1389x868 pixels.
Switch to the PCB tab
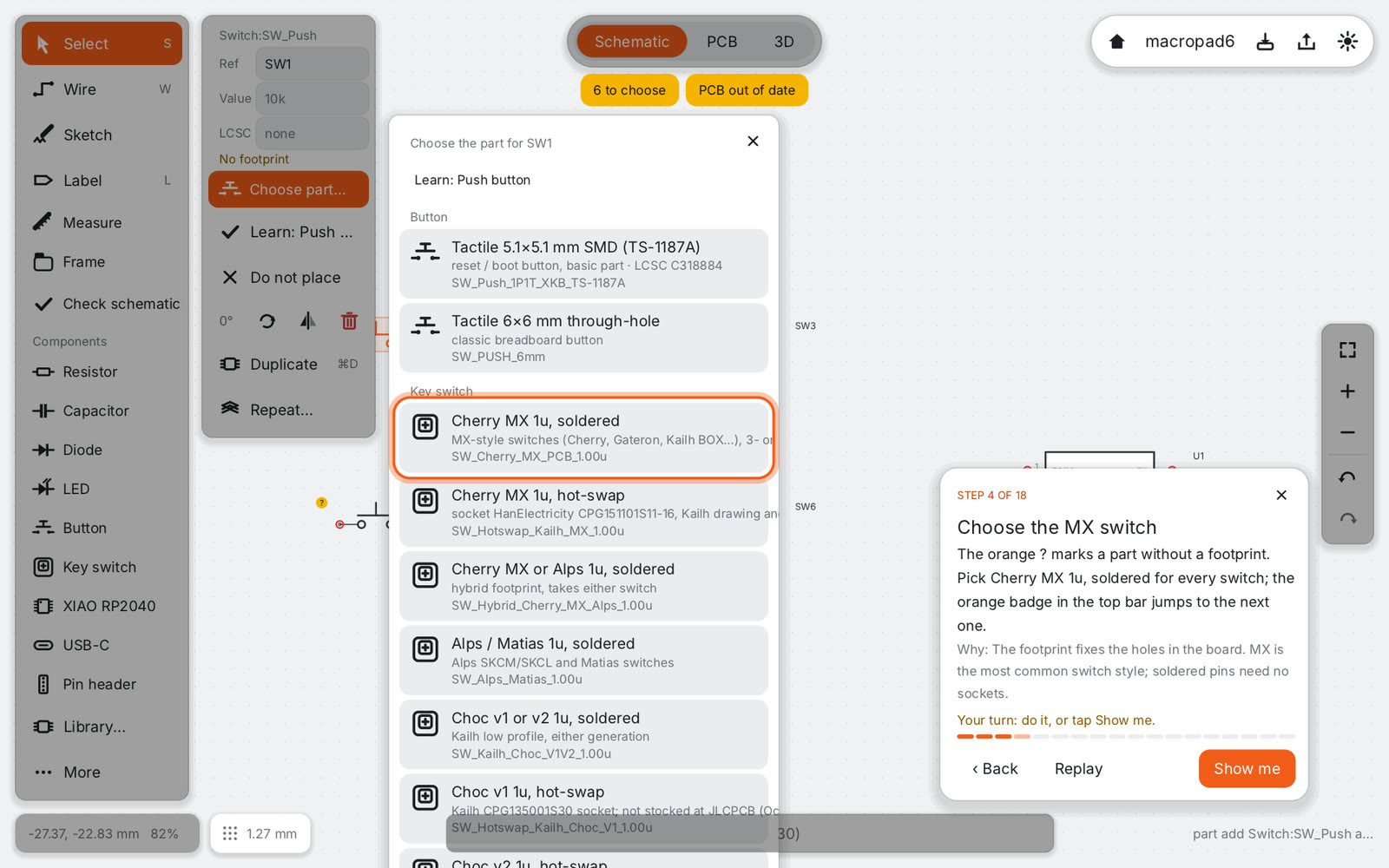[x=721, y=42]
